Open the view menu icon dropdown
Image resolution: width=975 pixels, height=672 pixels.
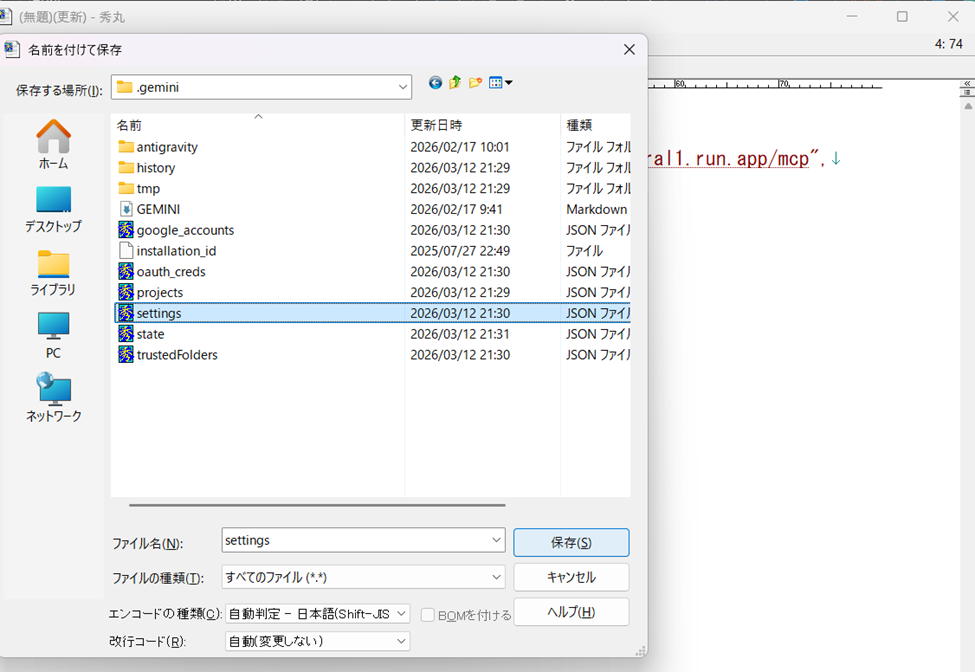pos(501,83)
